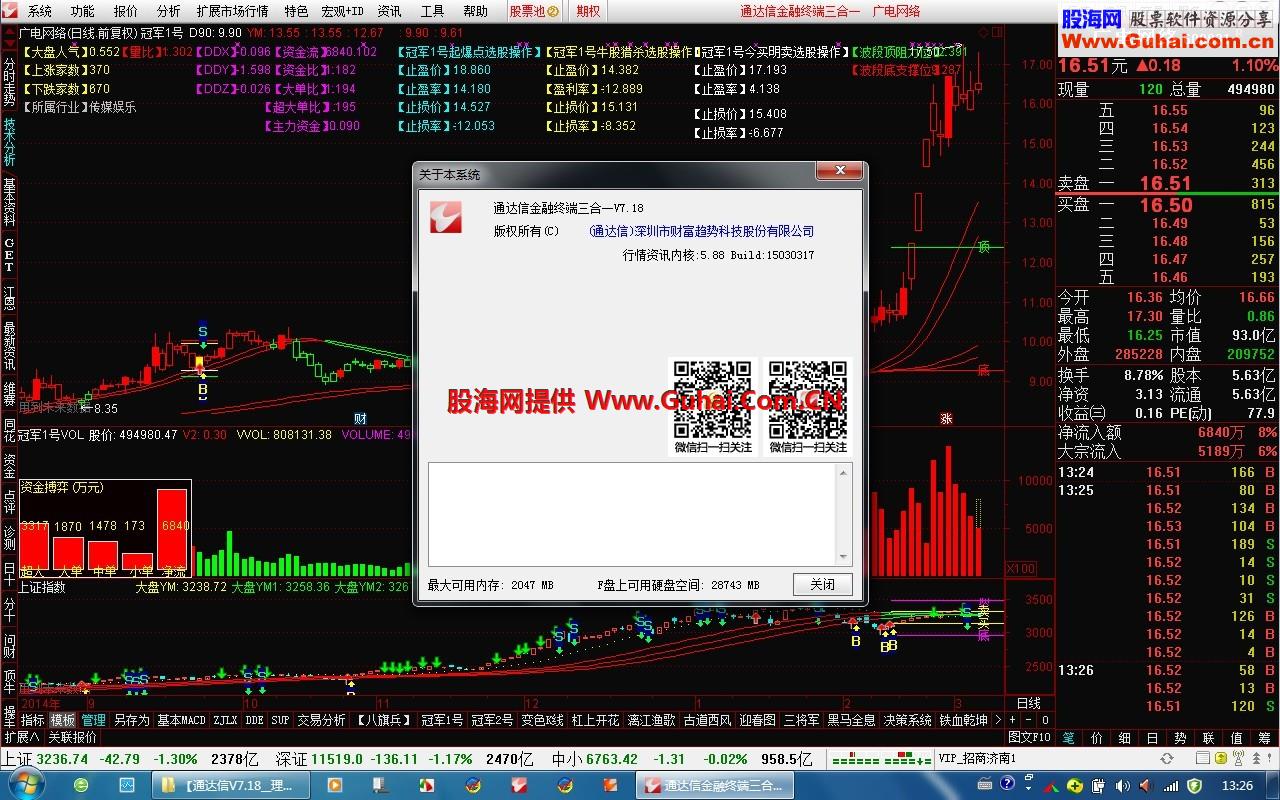Click the 关联报价 tab
This screenshot has width=1280, height=800.
point(72,737)
